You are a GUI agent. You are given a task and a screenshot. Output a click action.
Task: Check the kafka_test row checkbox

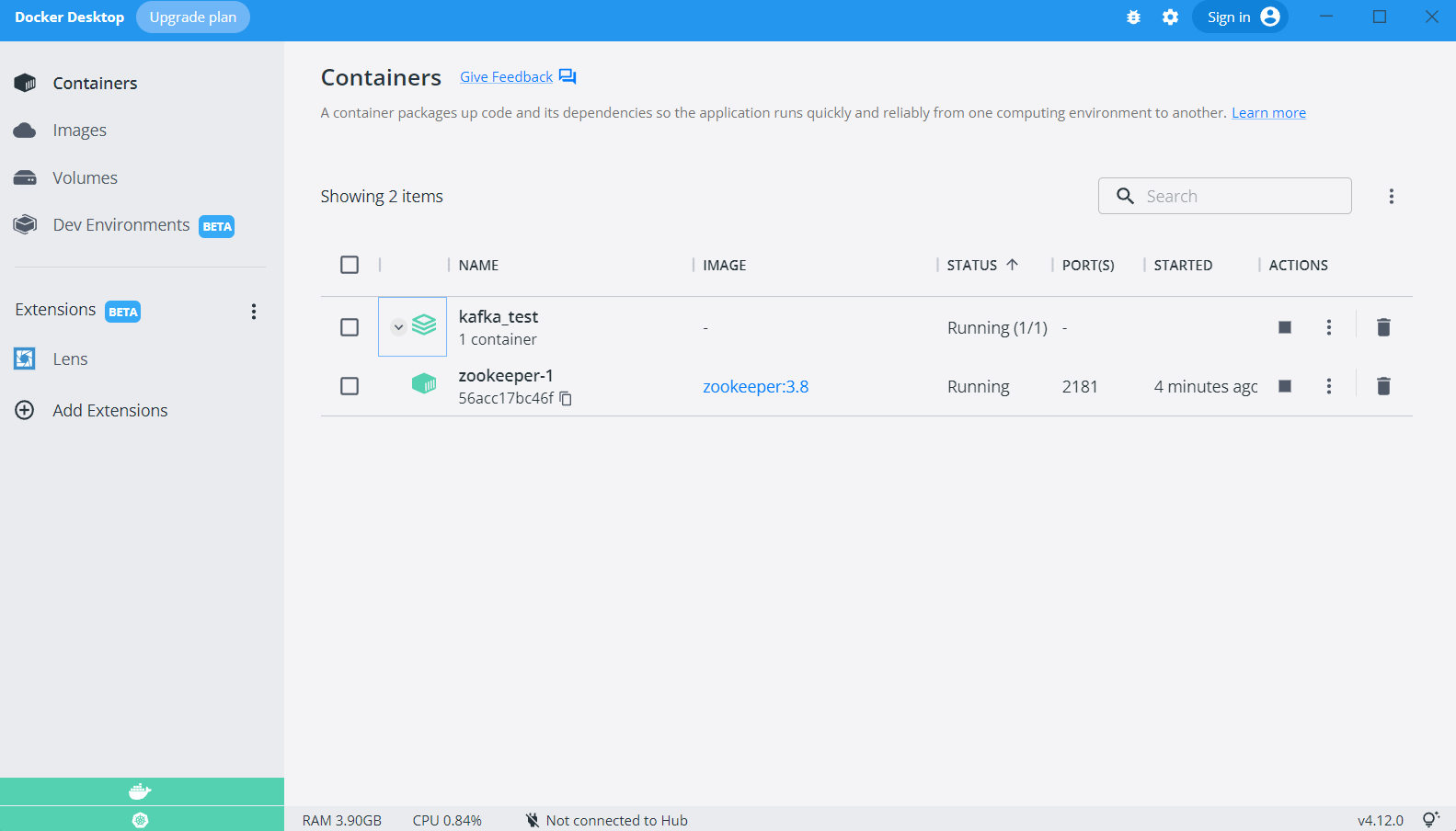(350, 327)
